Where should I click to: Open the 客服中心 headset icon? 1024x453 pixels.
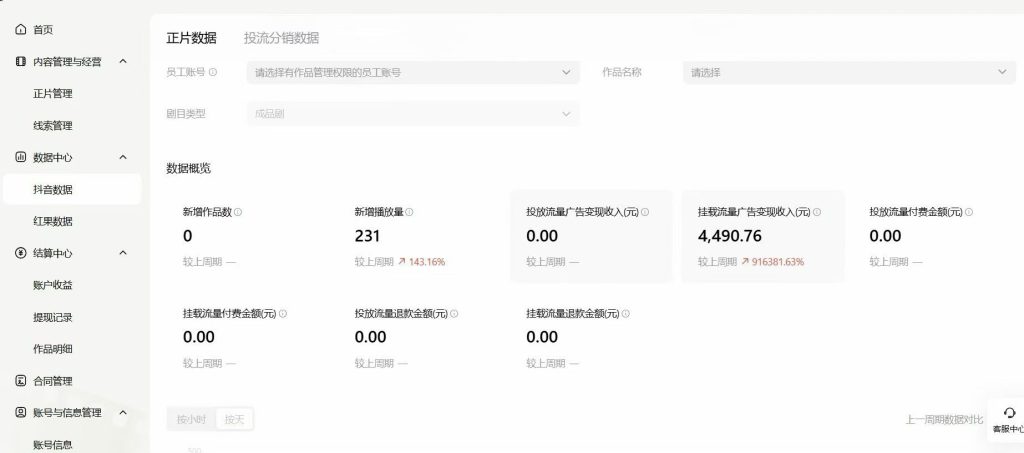pyautogui.click(x=1010, y=413)
